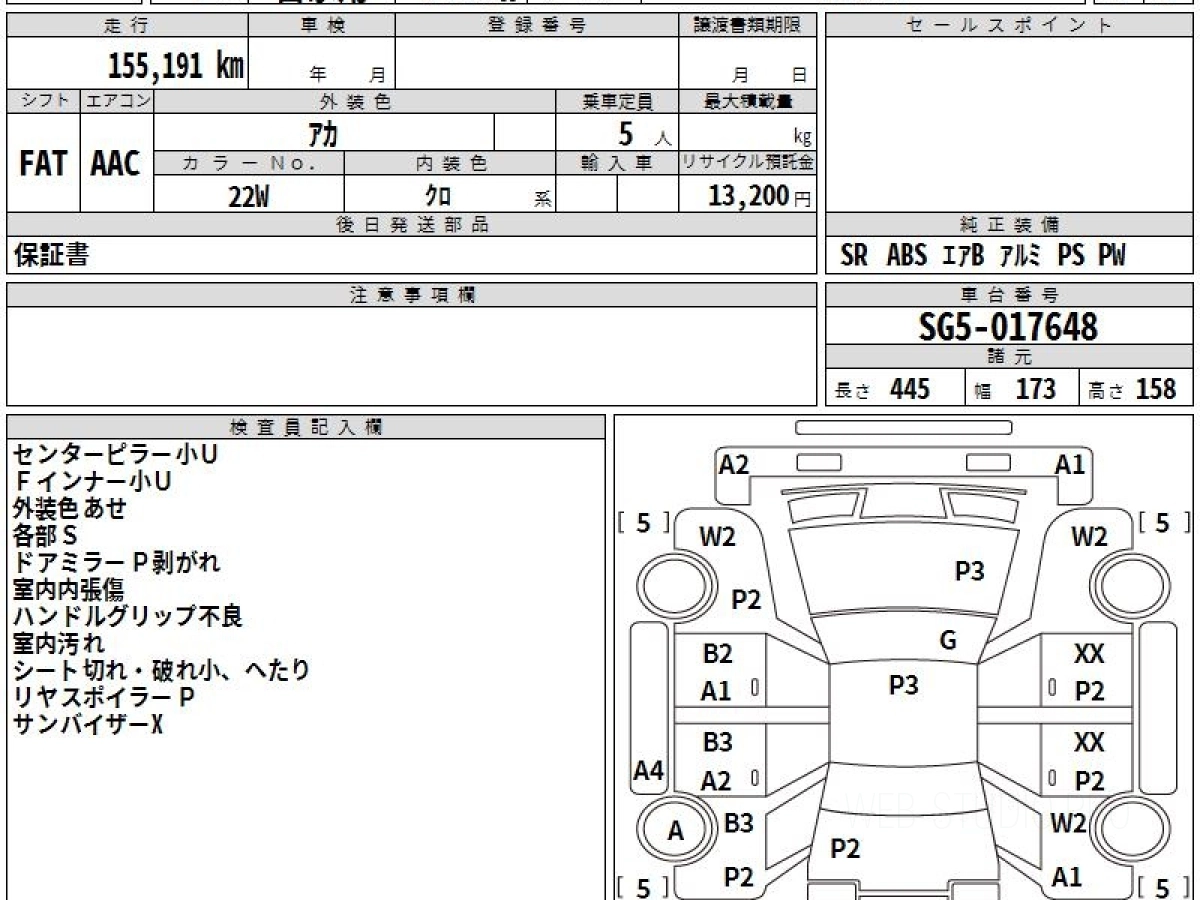
Task: Click the セールスポイント header
Action: click(1010, 25)
